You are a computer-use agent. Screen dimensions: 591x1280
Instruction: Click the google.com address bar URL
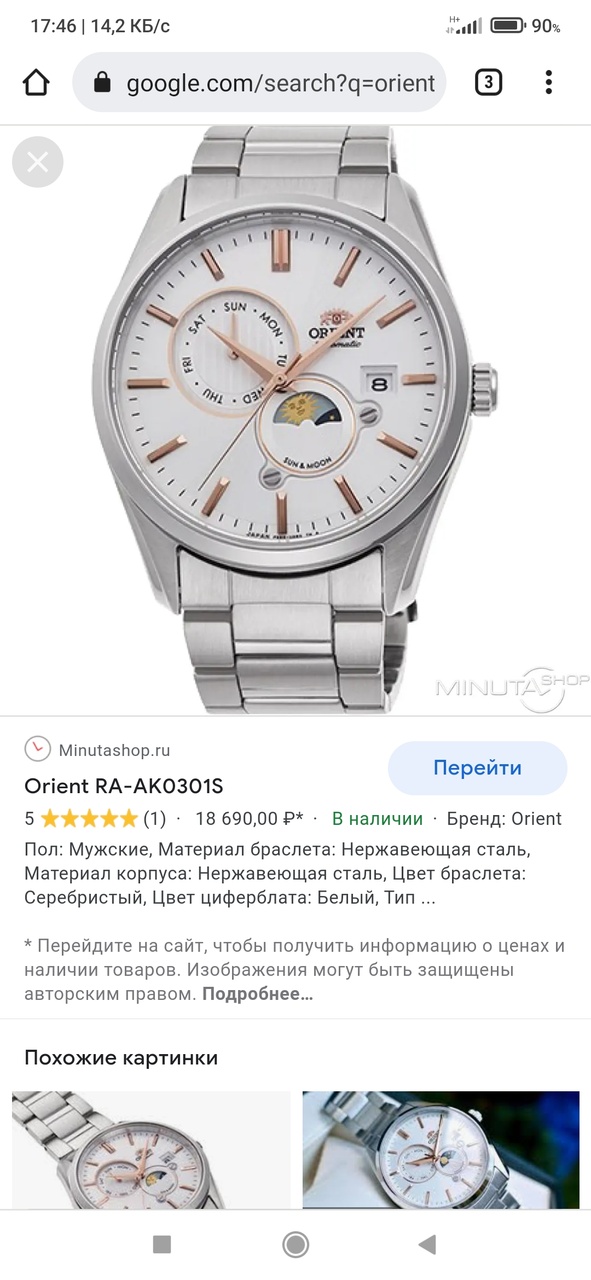pyautogui.click(x=281, y=83)
